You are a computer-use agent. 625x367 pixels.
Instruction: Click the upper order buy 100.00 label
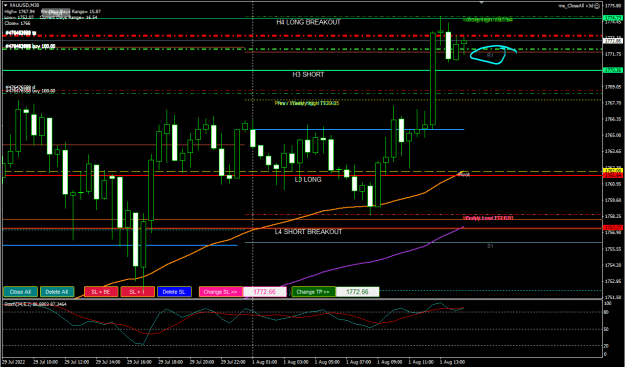coord(30,47)
